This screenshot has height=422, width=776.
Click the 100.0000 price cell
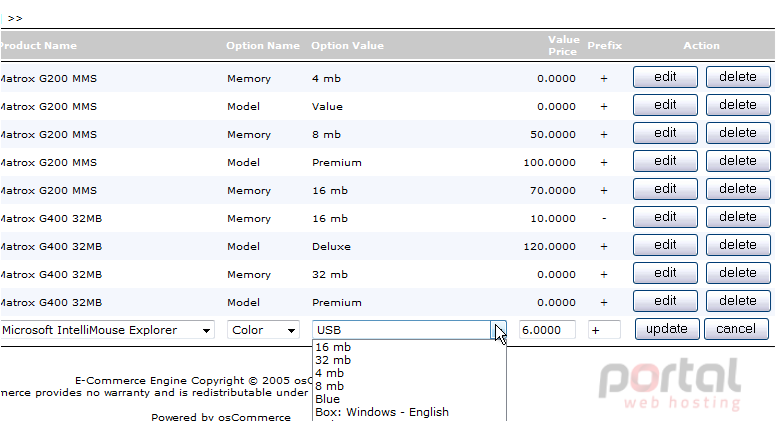(549, 162)
